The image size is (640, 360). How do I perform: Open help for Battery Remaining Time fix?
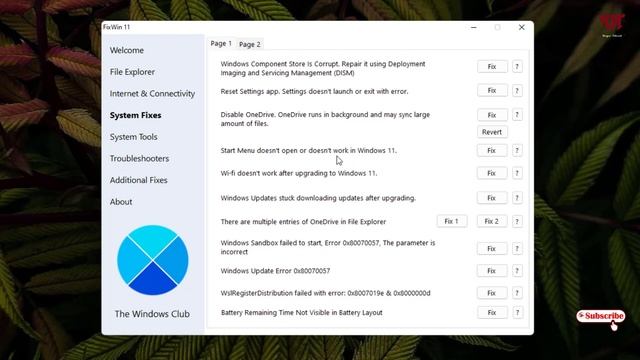tap(517, 313)
